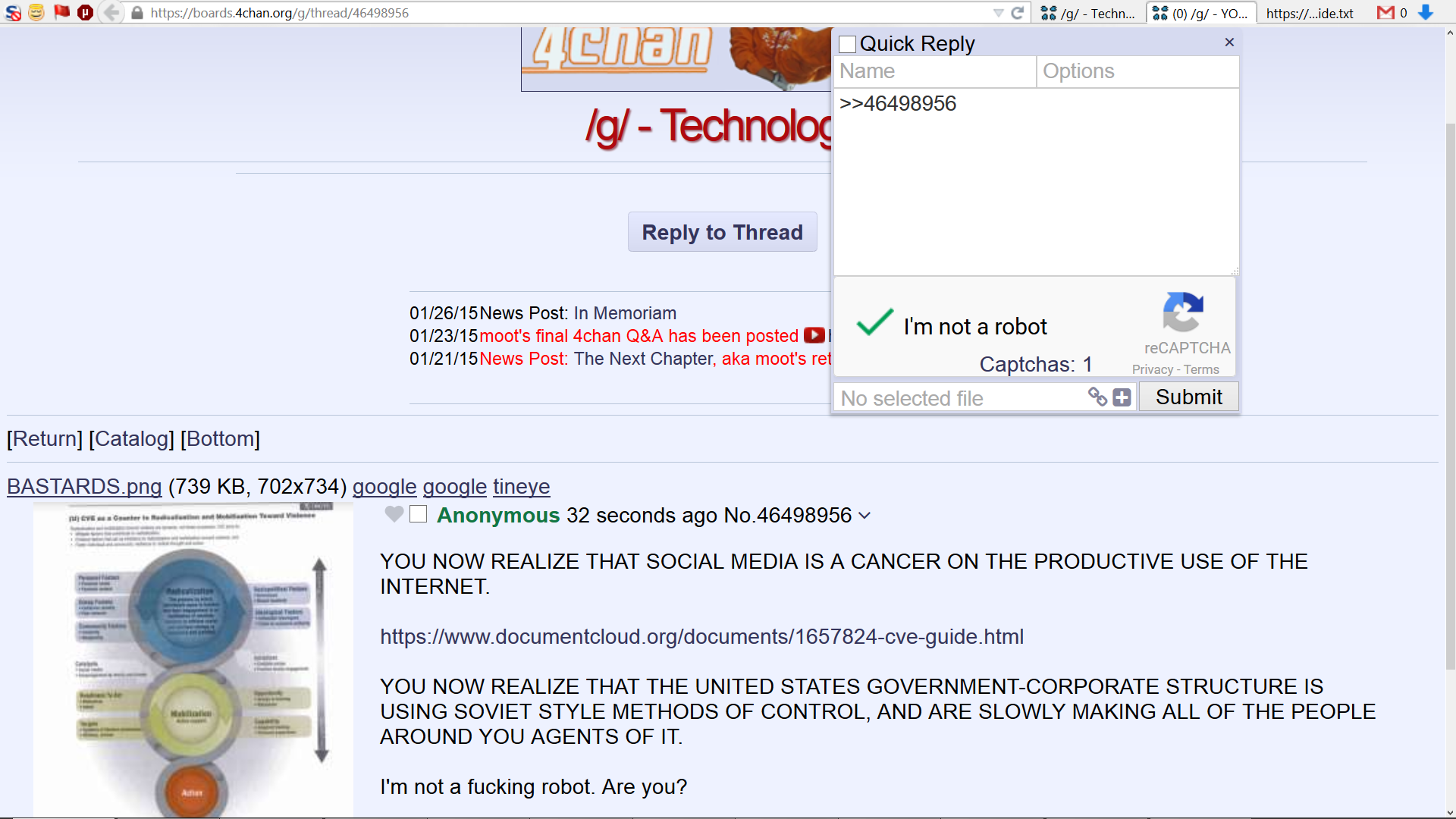Viewport: 1456px width, 819px height.
Task: Tick the checkbox next to Anonymous post
Action: [419, 514]
